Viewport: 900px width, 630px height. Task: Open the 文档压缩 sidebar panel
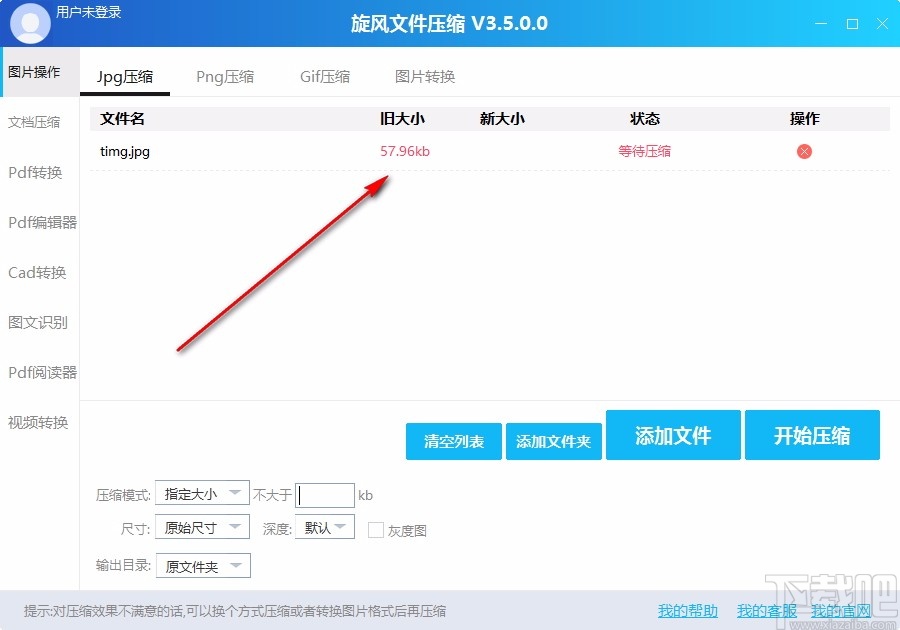click(x=38, y=122)
